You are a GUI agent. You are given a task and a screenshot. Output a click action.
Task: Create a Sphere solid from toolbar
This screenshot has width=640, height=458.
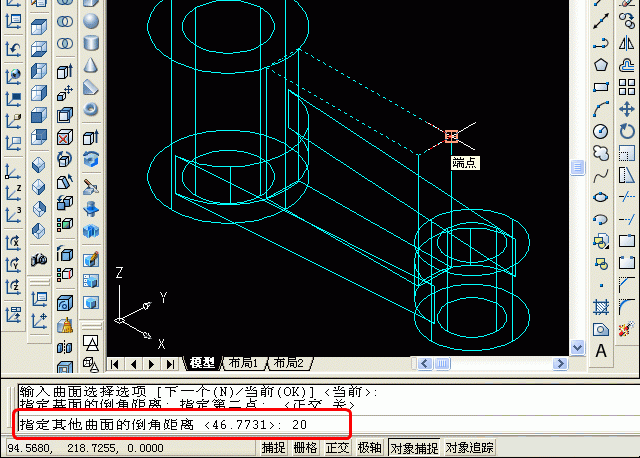pos(90,21)
